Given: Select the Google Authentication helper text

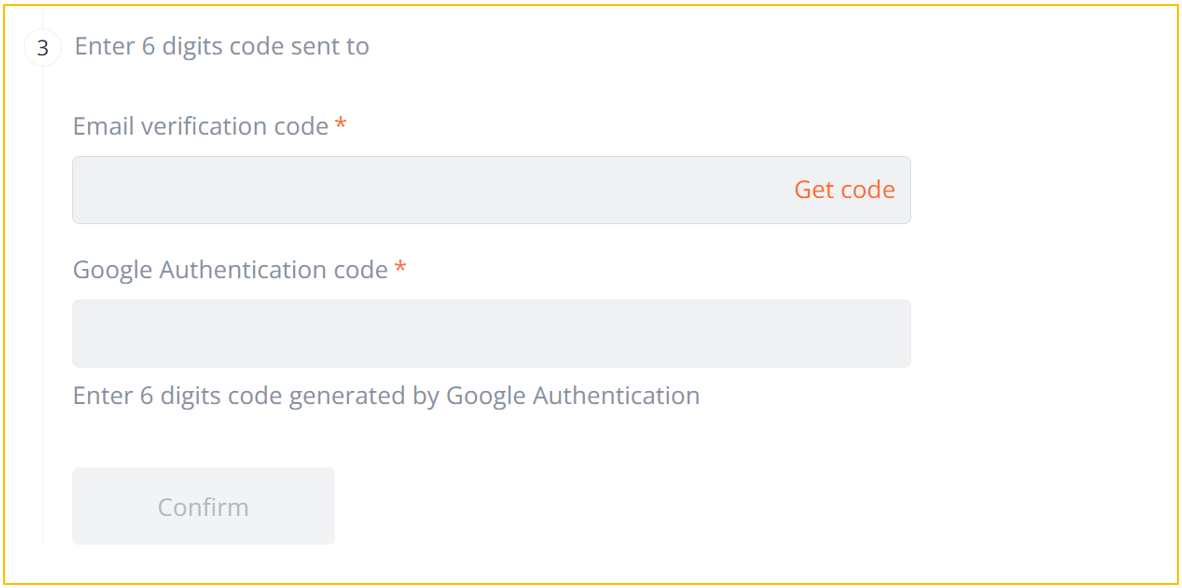Looking at the screenshot, I should click(385, 395).
